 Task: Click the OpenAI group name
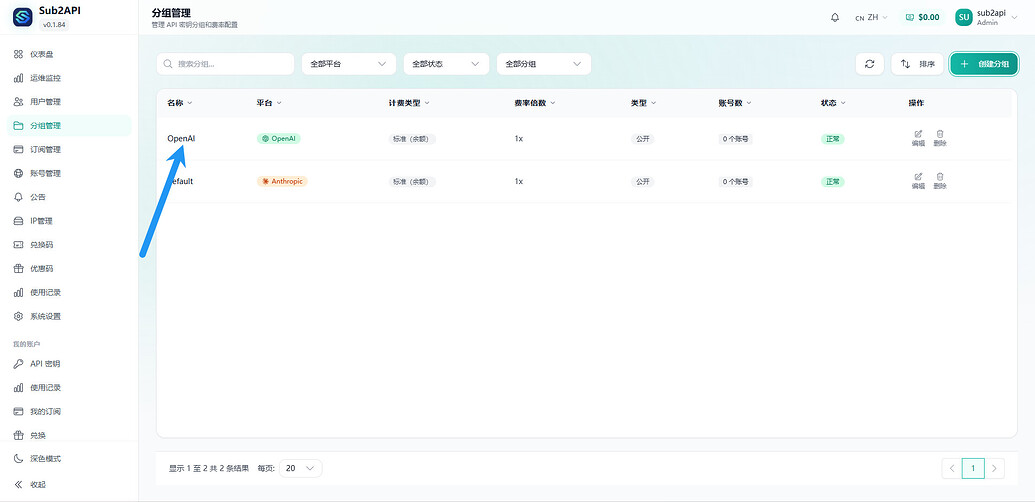pos(181,139)
